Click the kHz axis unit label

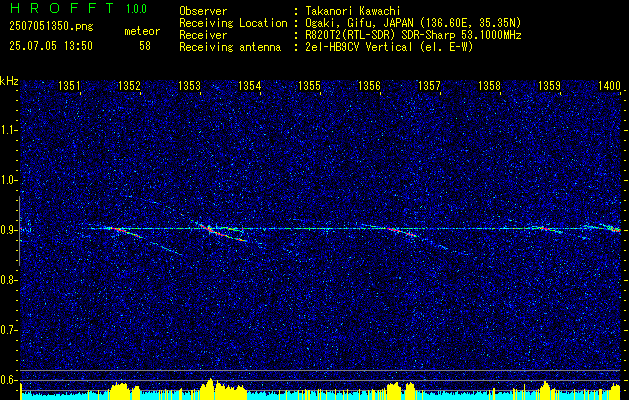(x=9, y=81)
